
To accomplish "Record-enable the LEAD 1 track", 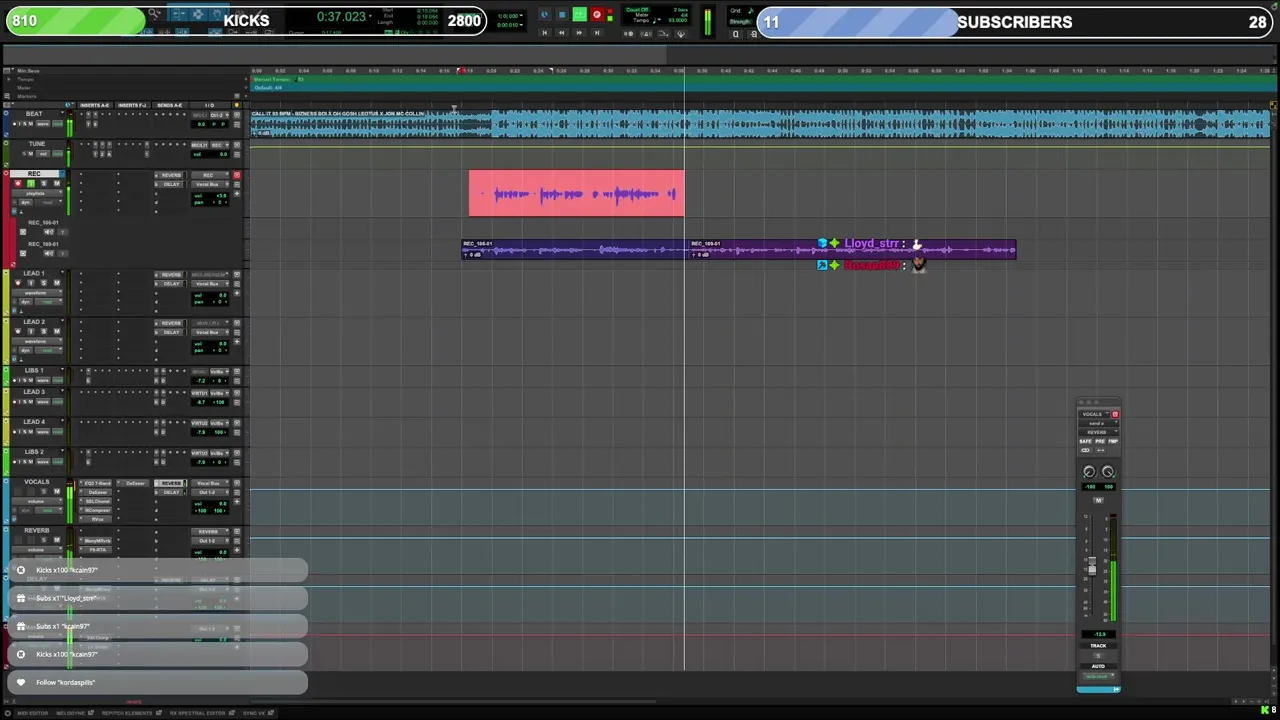I will point(18,283).
